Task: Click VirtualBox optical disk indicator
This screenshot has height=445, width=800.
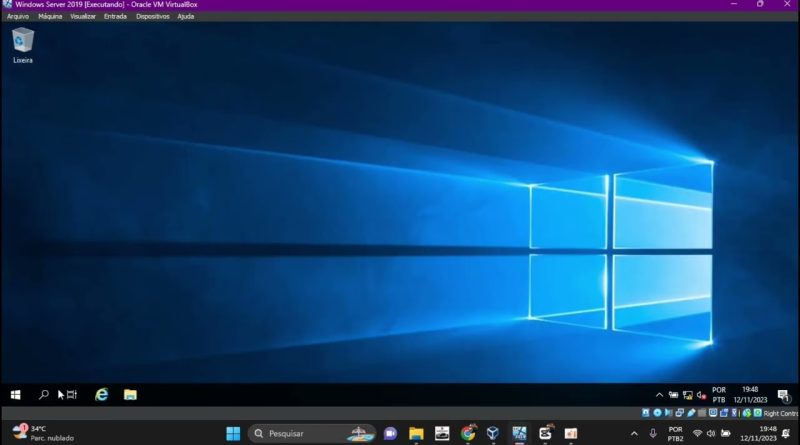Action: (x=657, y=413)
